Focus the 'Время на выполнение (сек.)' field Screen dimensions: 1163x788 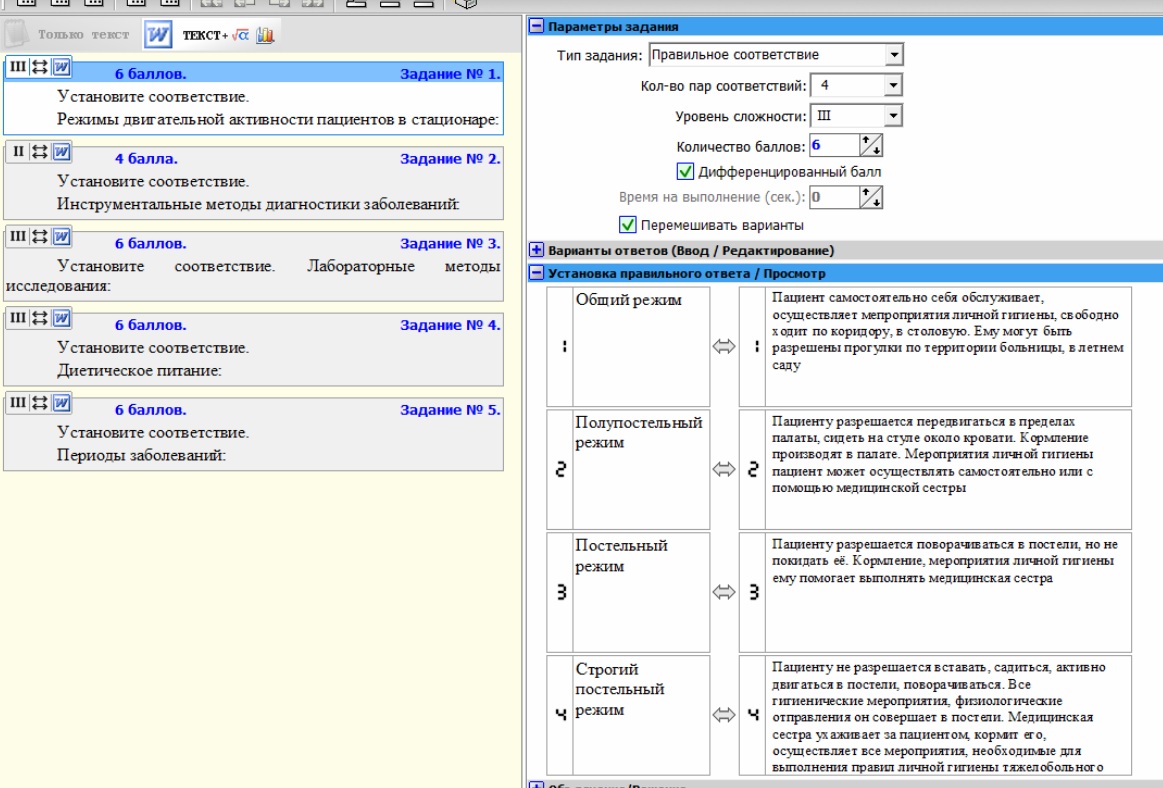(x=834, y=197)
